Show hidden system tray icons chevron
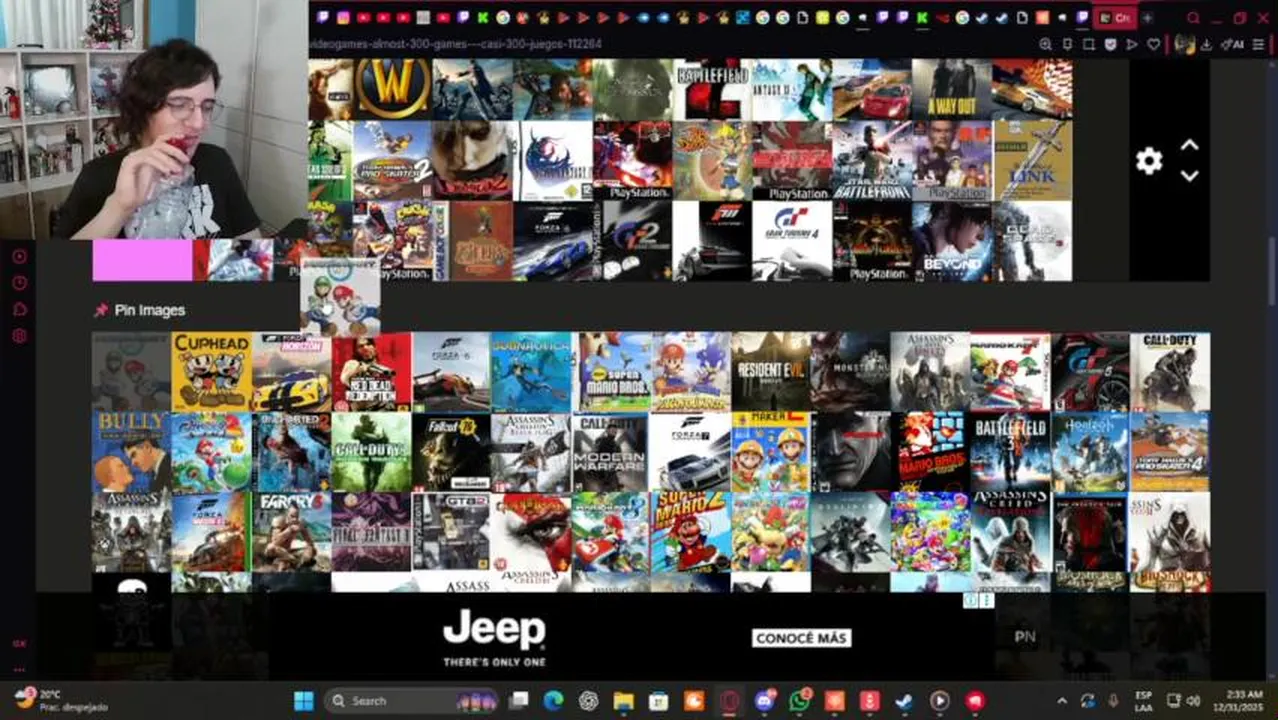 (1062, 701)
